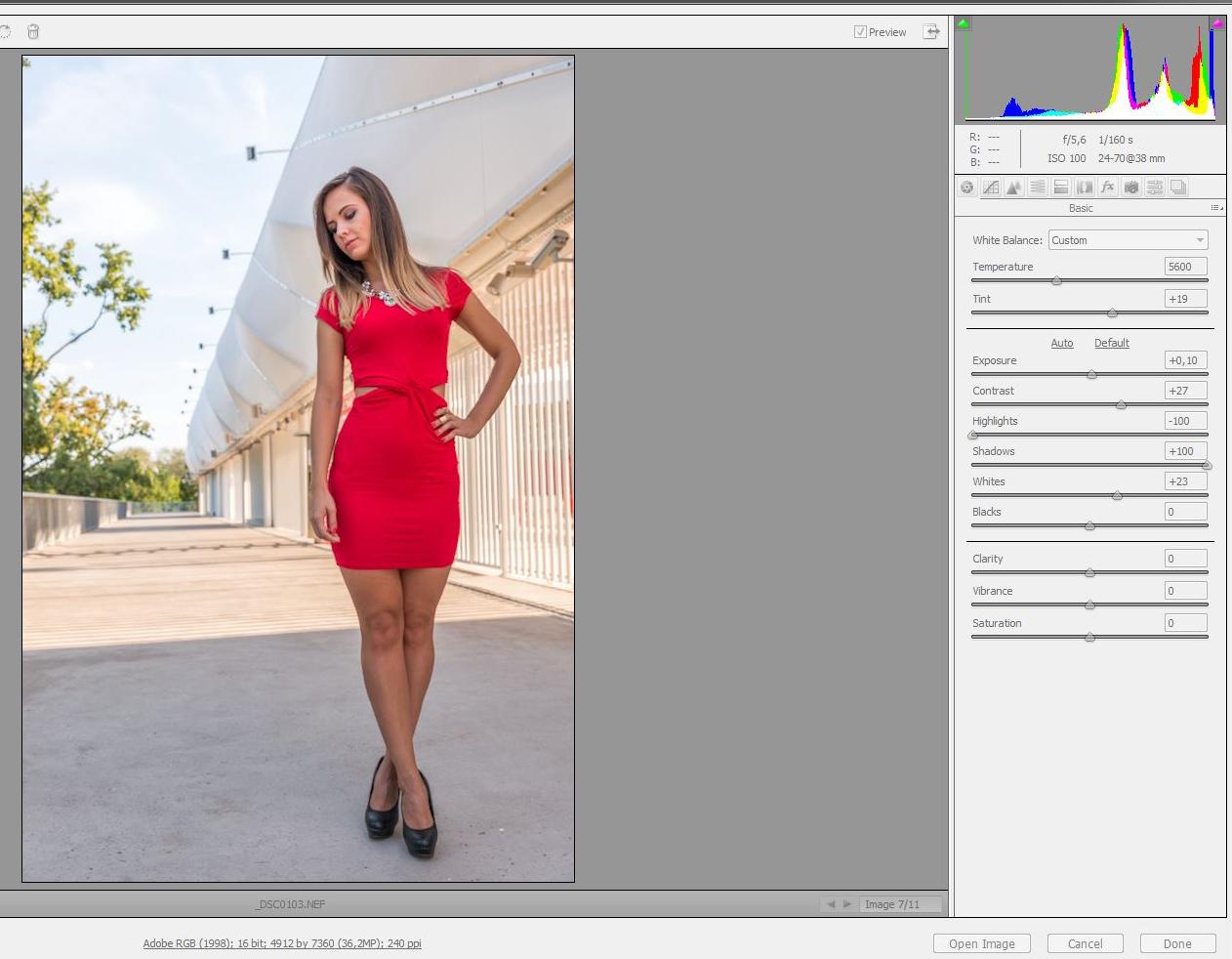
Task: Click the Exposure value field +0,10
Action: coord(1185,360)
